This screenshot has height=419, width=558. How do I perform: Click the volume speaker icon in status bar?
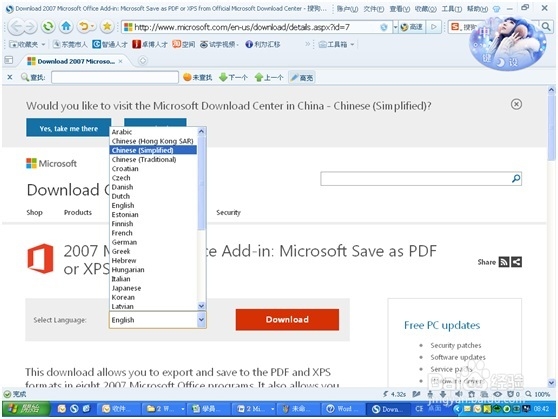(x=458, y=394)
